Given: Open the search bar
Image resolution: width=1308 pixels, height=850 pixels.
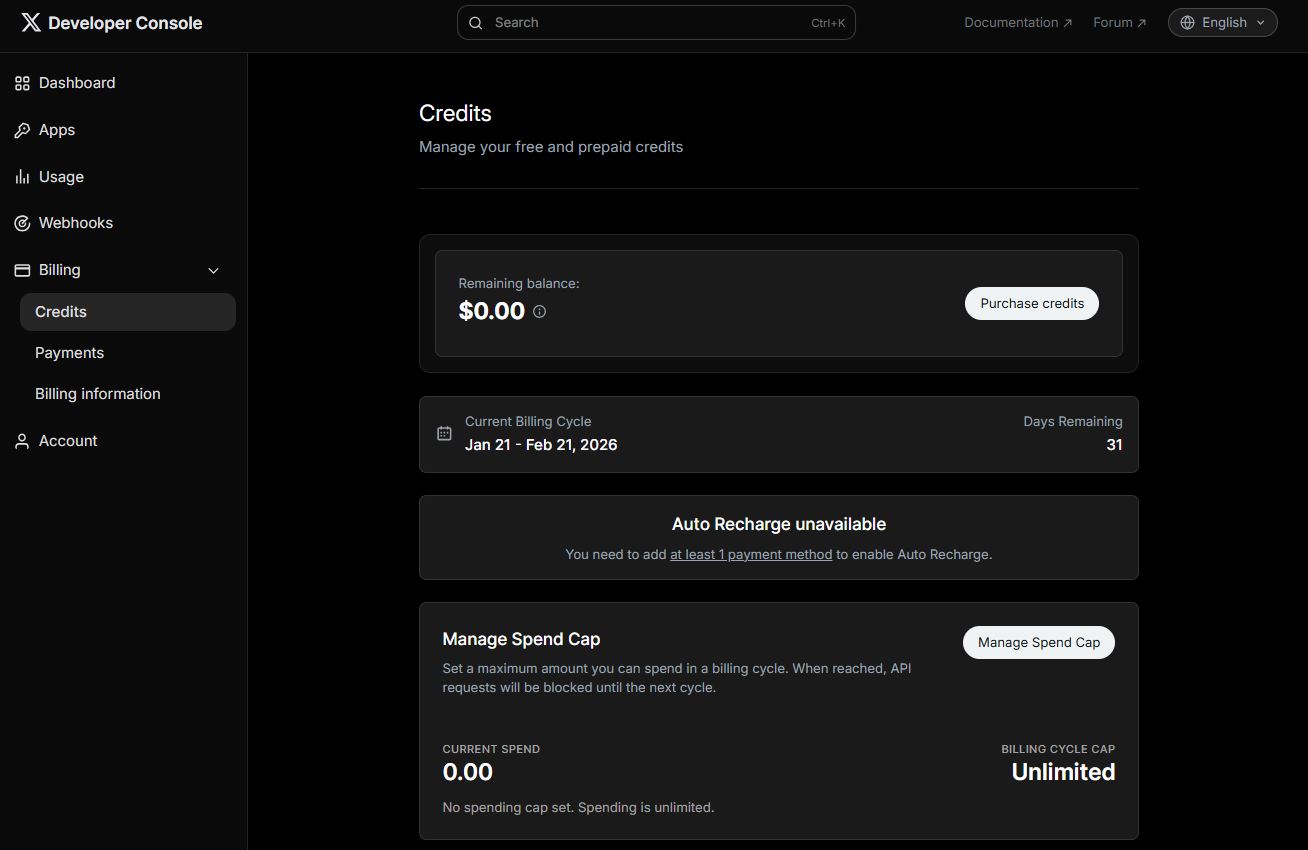Looking at the screenshot, I should 655,22.
